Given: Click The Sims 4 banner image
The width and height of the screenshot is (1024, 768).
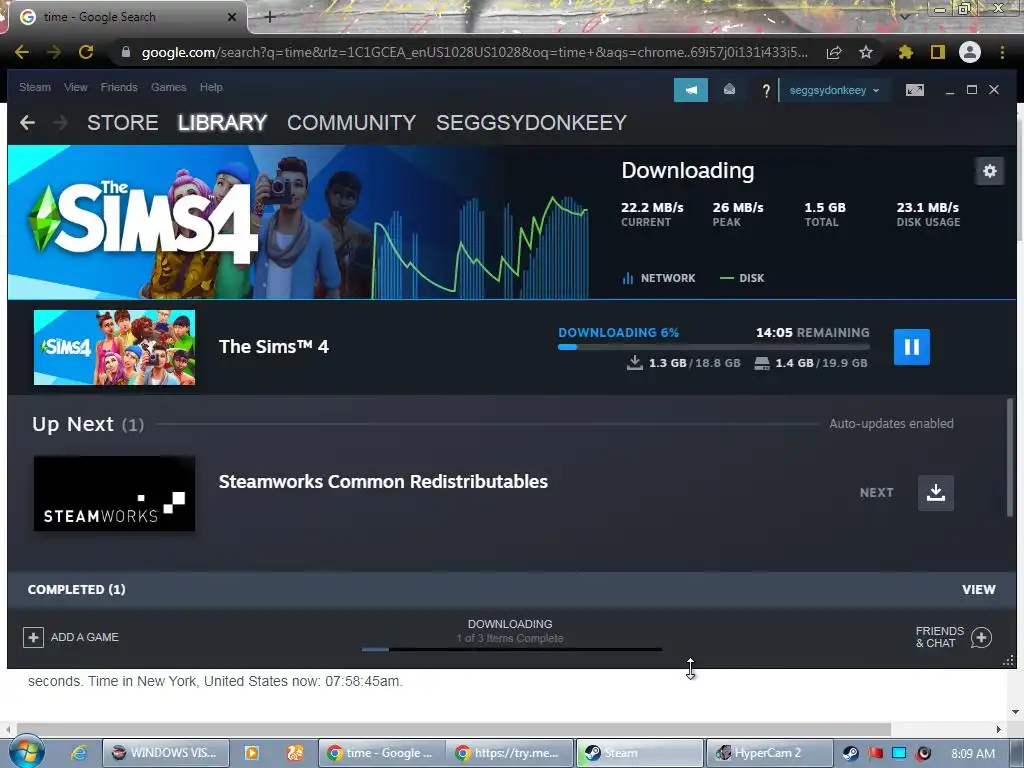Looking at the screenshot, I should click(x=189, y=222).
